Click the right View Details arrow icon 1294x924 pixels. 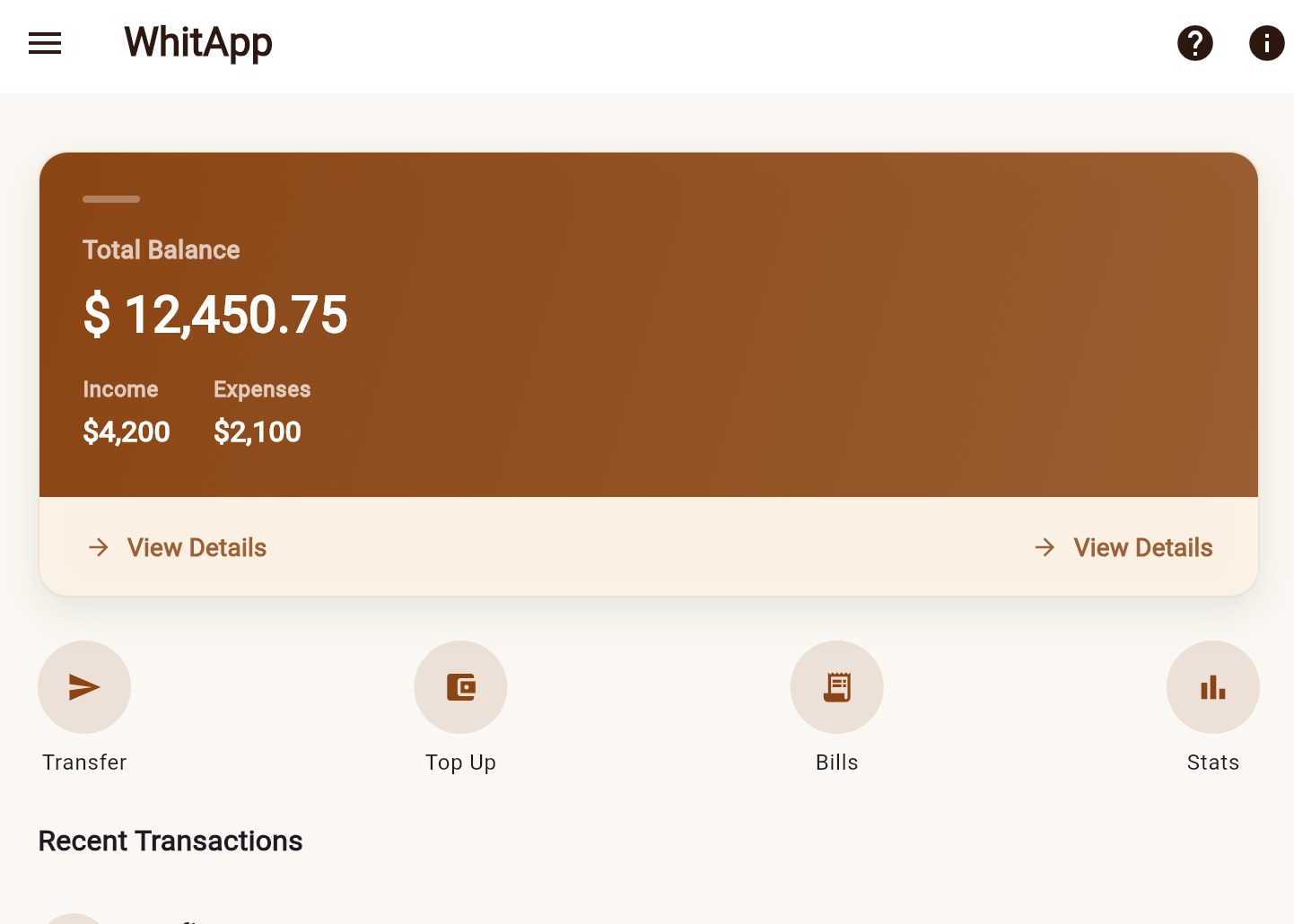coord(1045,547)
